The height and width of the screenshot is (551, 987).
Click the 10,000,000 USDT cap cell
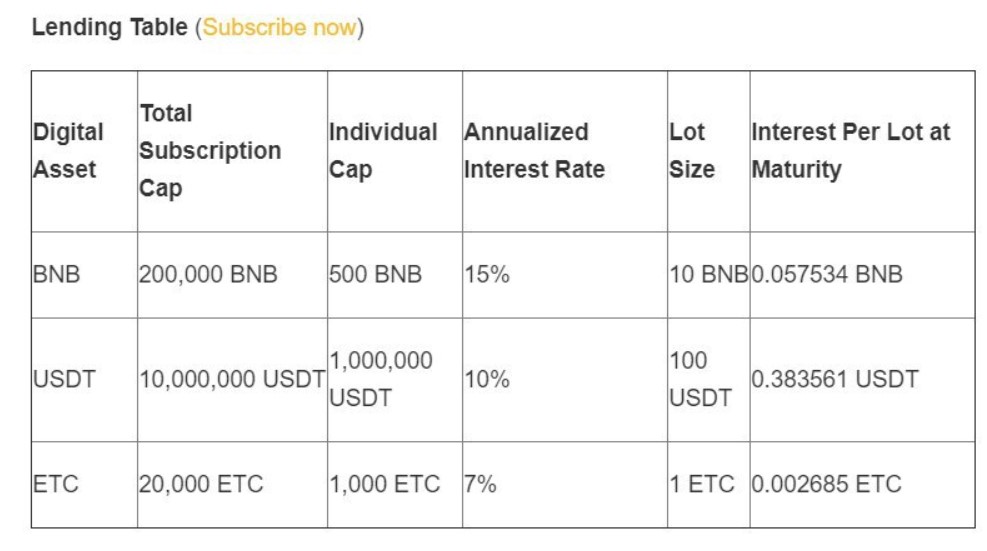[x=232, y=379]
